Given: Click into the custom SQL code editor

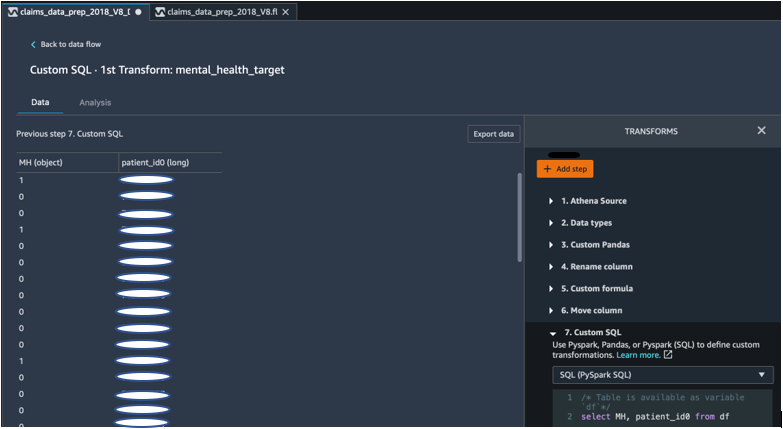Looking at the screenshot, I should click(663, 407).
